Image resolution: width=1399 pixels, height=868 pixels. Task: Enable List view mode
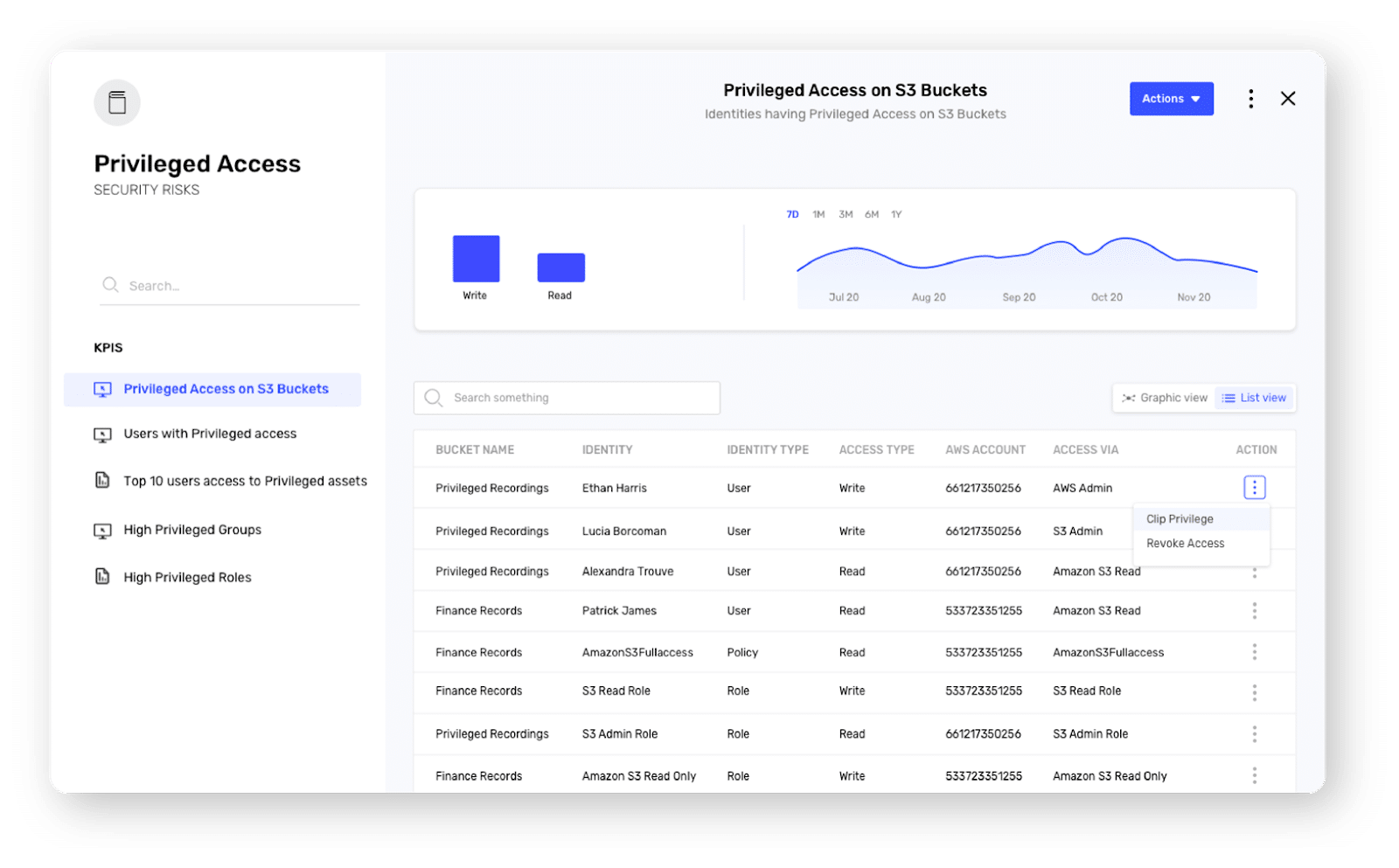tap(1255, 398)
